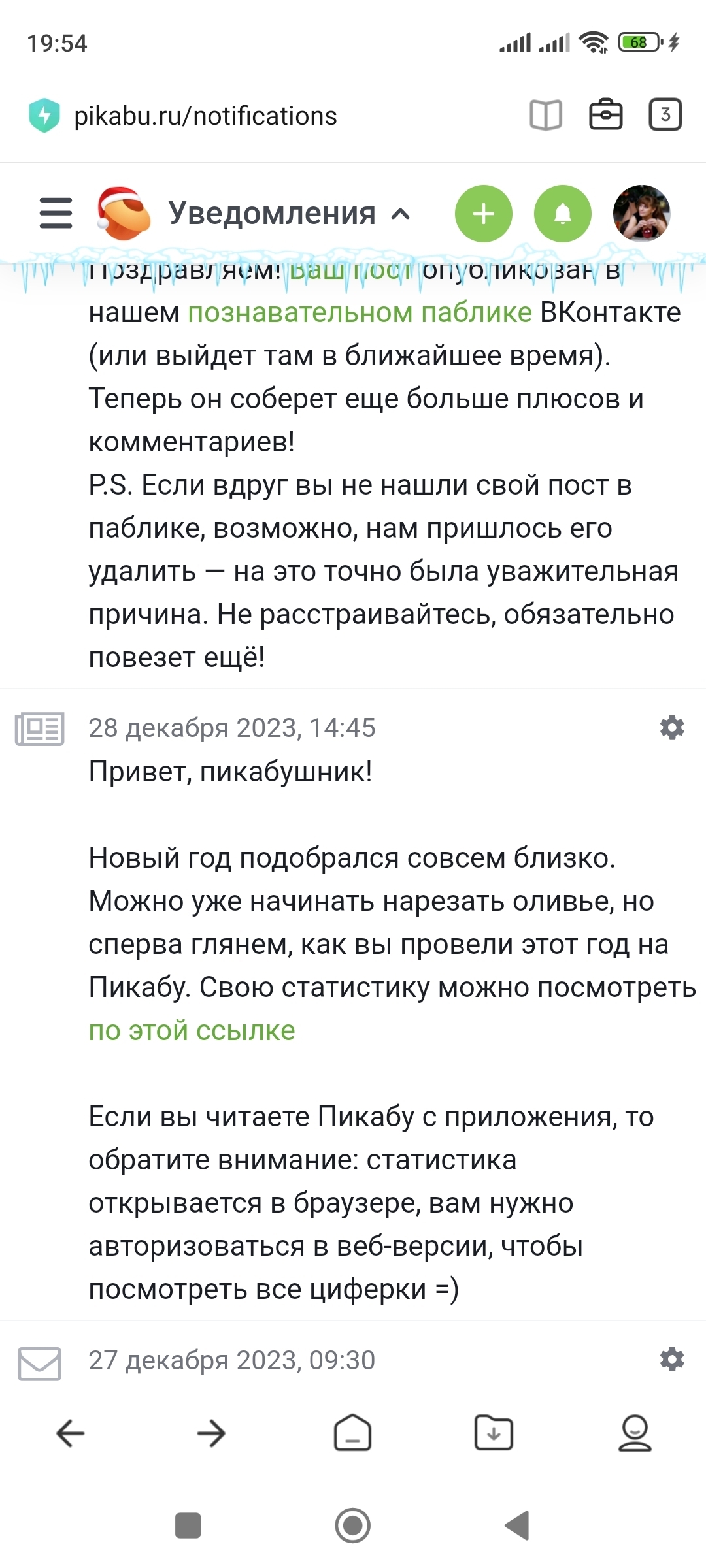The width and height of the screenshot is (706, 1568).
Task: Tap the Pikabu mascot logo
Action: tap(123, 214)
